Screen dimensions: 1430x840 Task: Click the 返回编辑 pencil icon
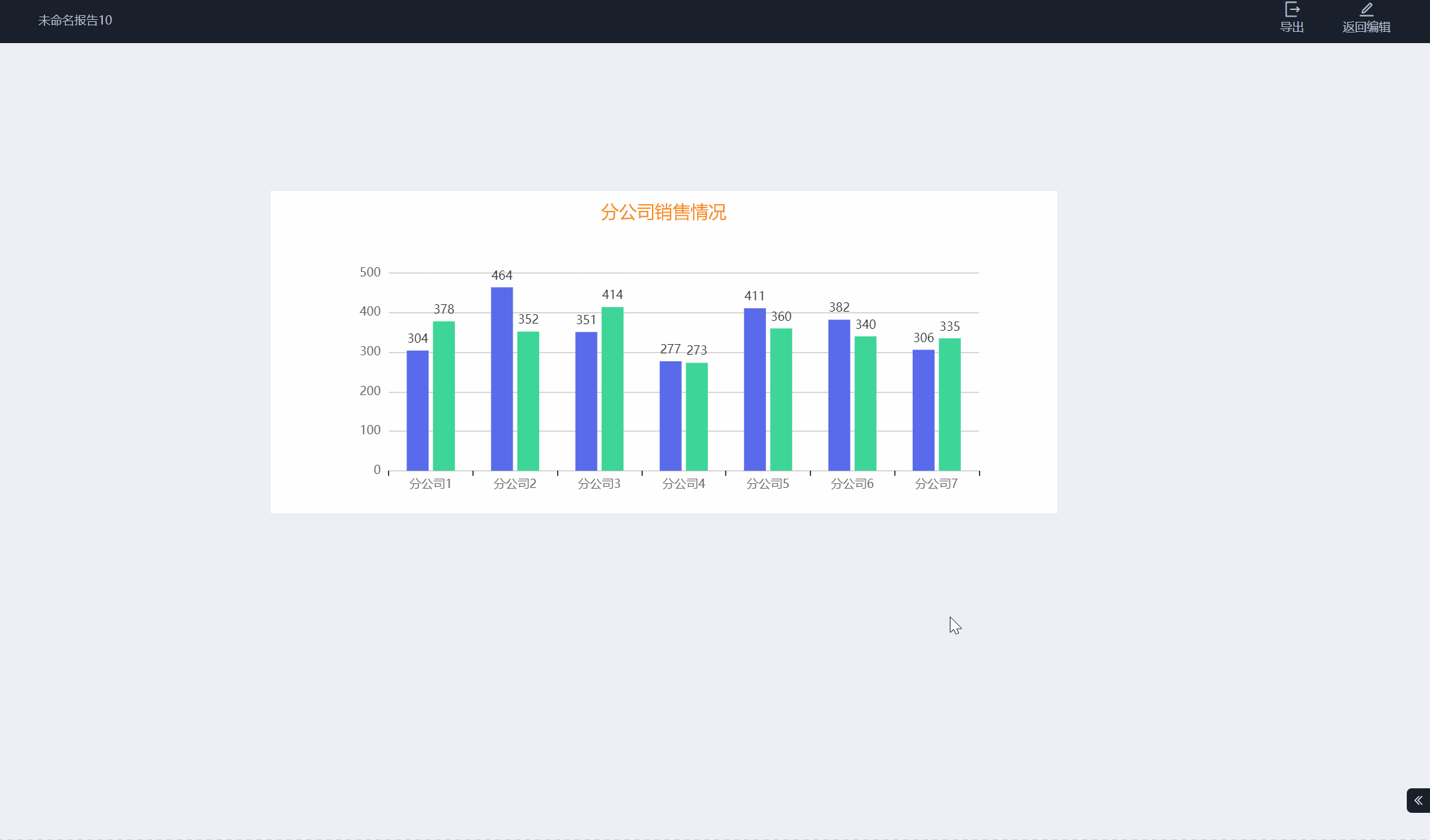[x=1366, y=9]
